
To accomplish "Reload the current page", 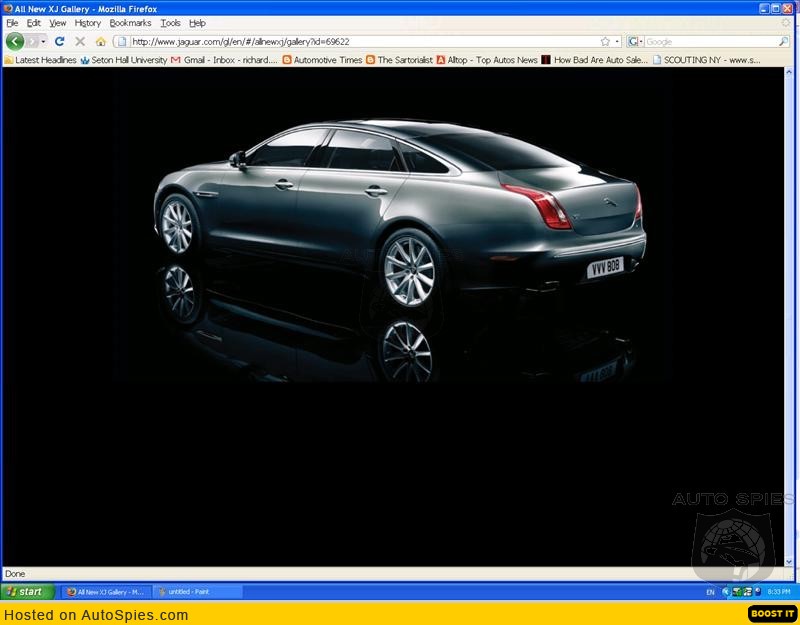I will [60, 41].
